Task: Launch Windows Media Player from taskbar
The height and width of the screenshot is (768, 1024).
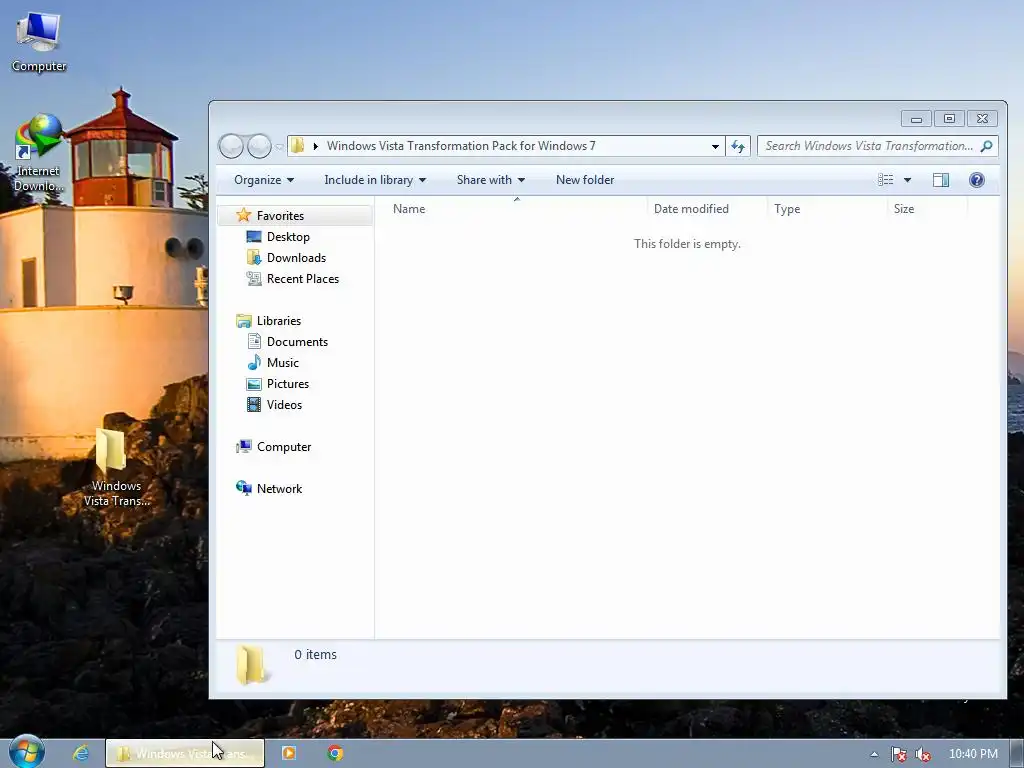Action: [x=288, y=753]
